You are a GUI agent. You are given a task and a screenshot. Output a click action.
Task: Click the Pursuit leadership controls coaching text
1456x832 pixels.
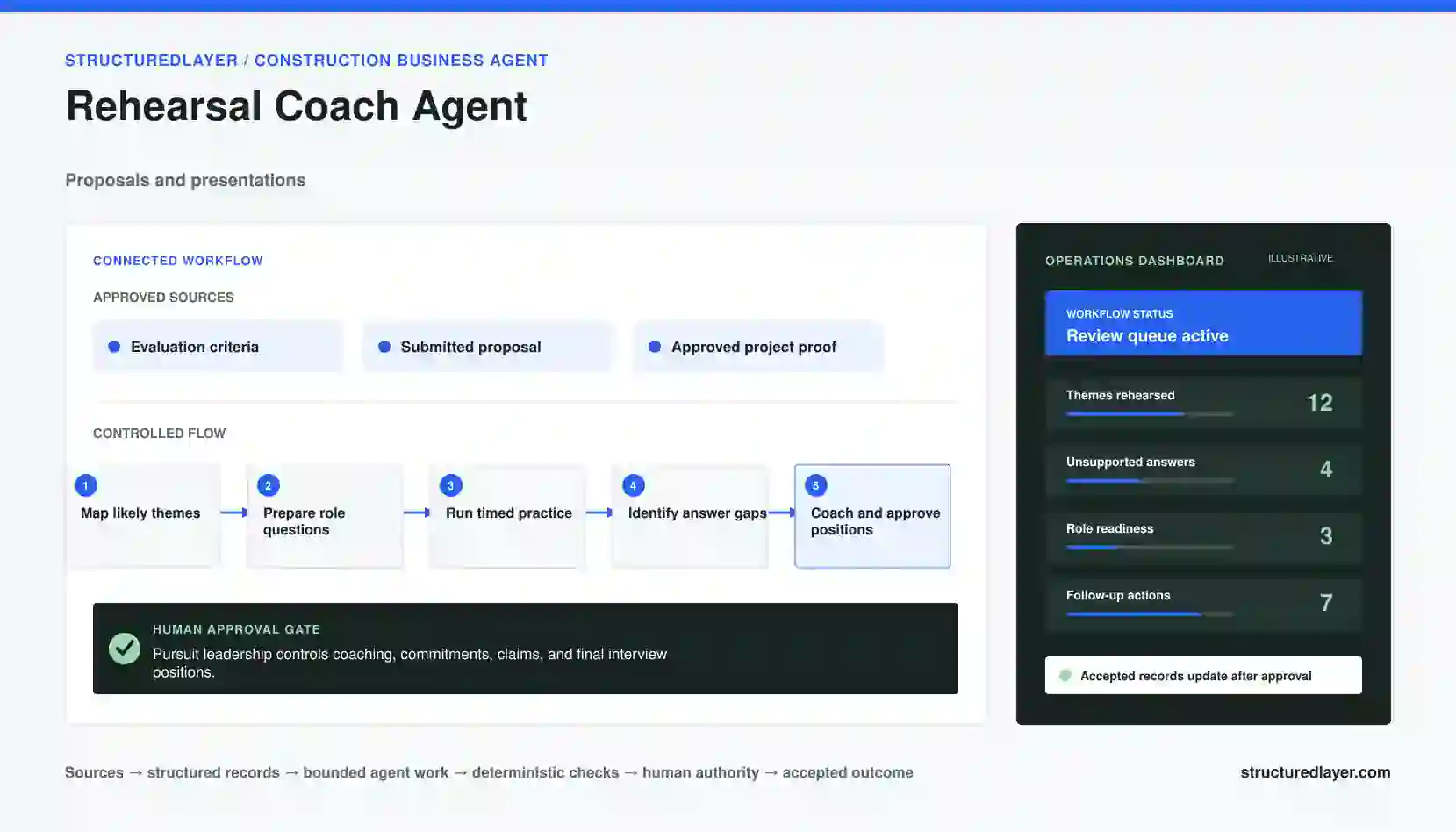pos(410,663)
